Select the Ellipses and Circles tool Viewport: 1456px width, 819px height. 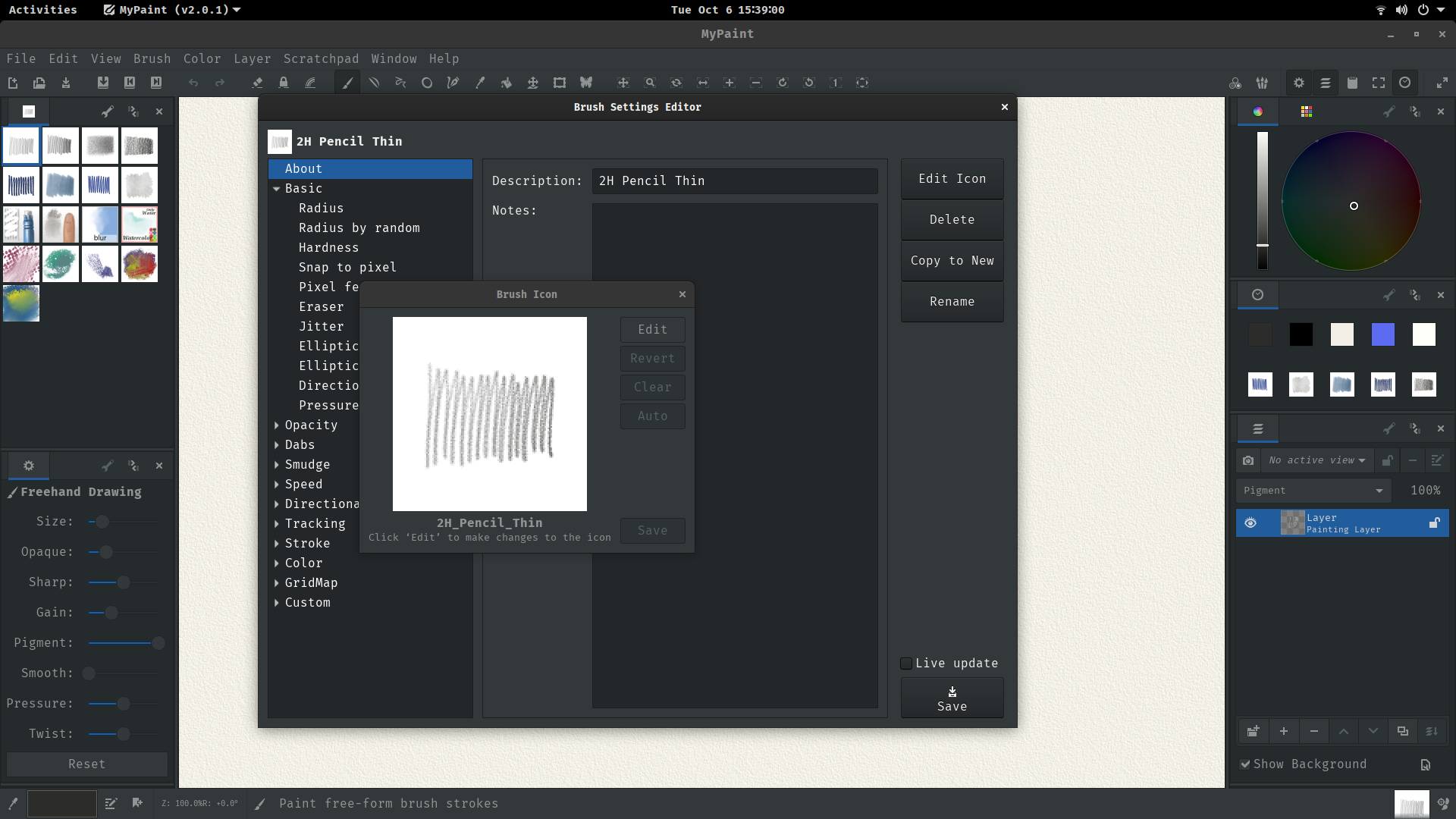coord(426,83)
